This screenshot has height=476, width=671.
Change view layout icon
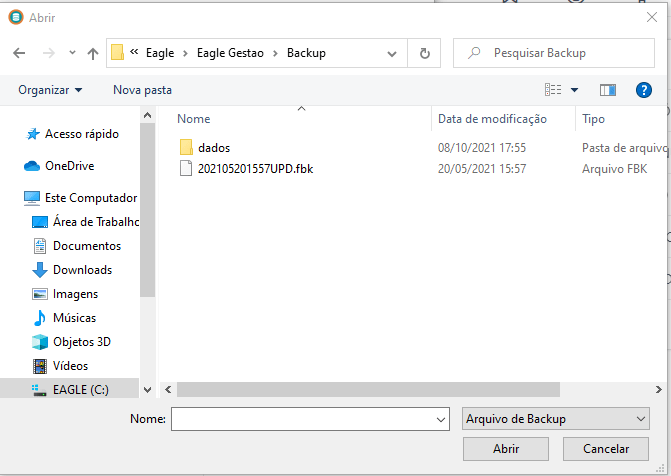[x=553, y=90]
